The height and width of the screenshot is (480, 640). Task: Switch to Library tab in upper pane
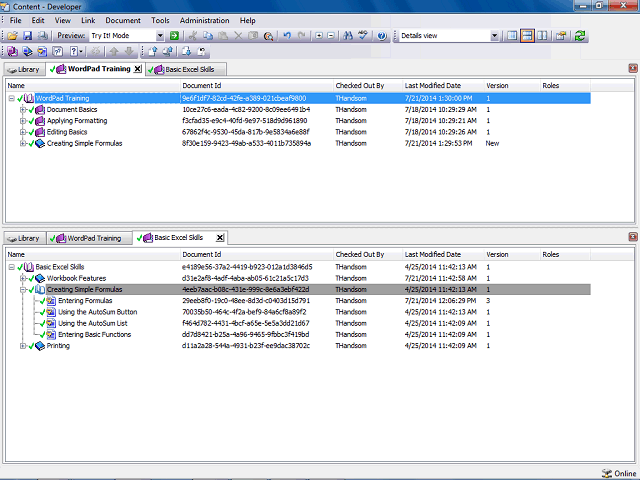click(x=24, y=69)
